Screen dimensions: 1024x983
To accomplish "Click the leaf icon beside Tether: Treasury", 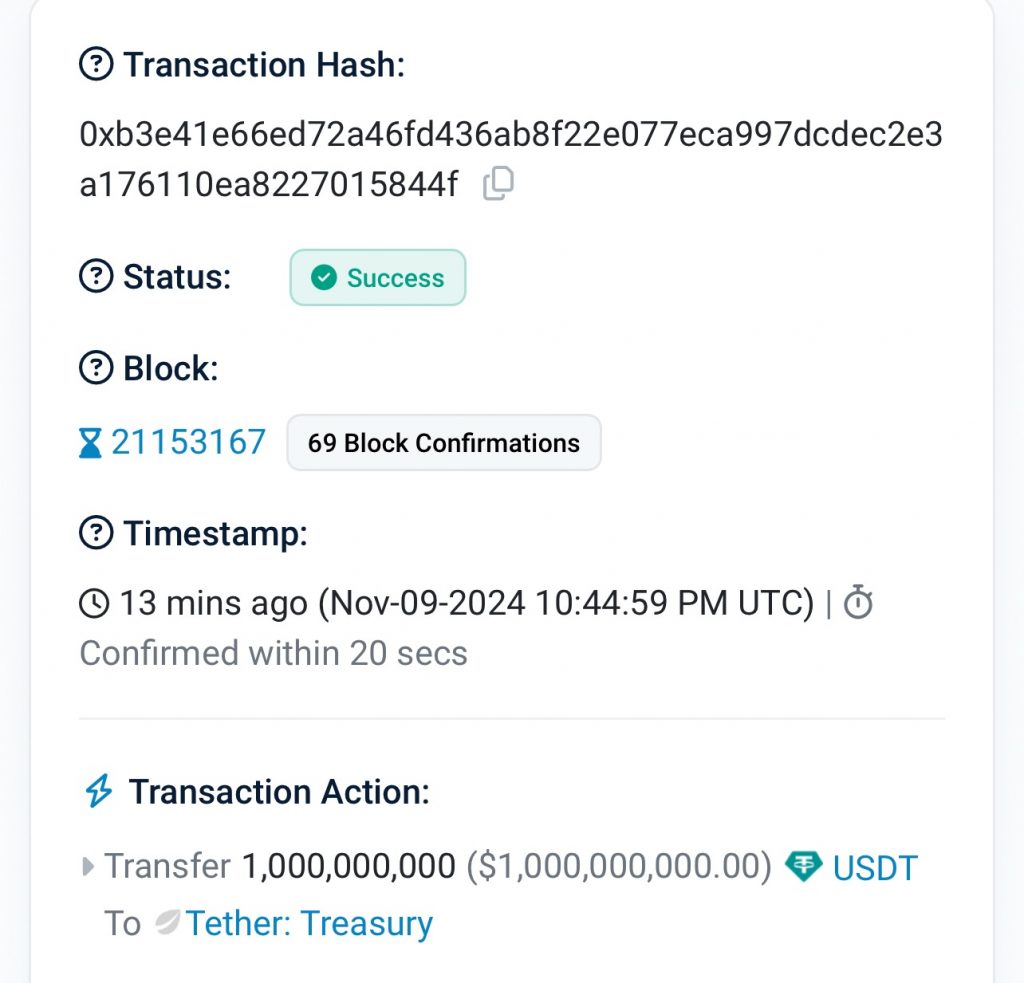I will tap(167, 923).
